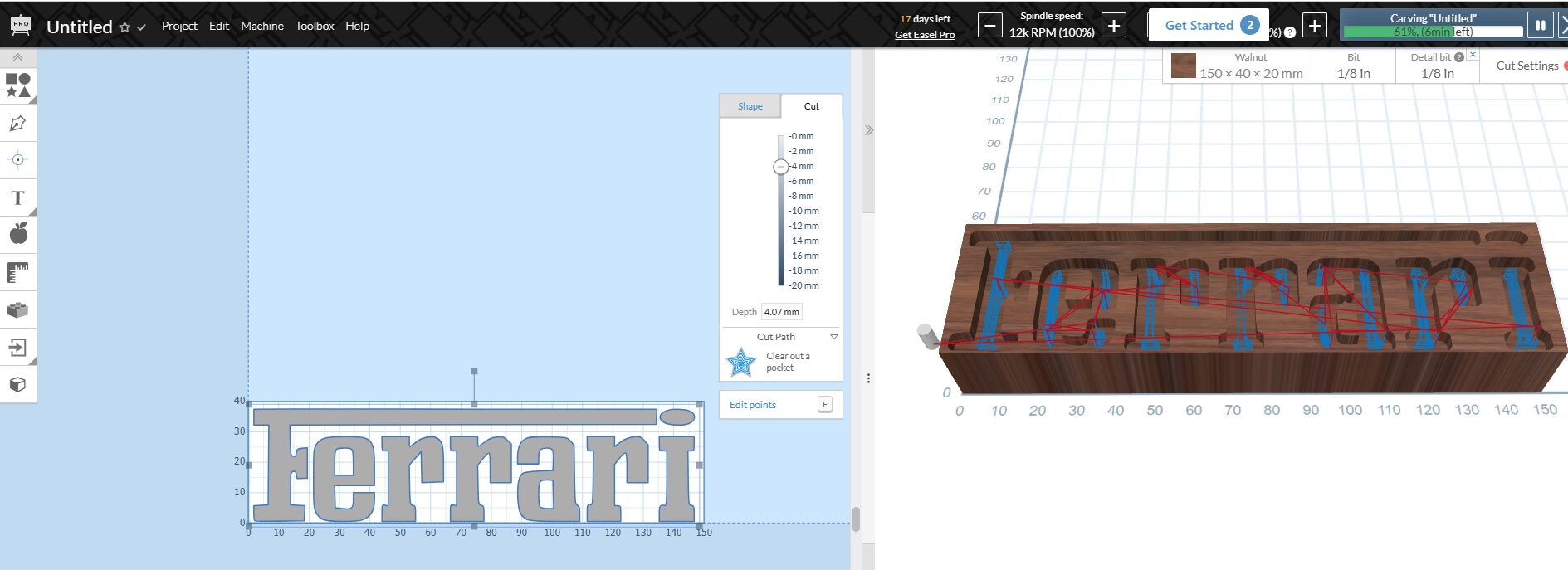Click the top-right resize handle of Ferrari shape
The image size is (1568, 570).
(700, 404)
